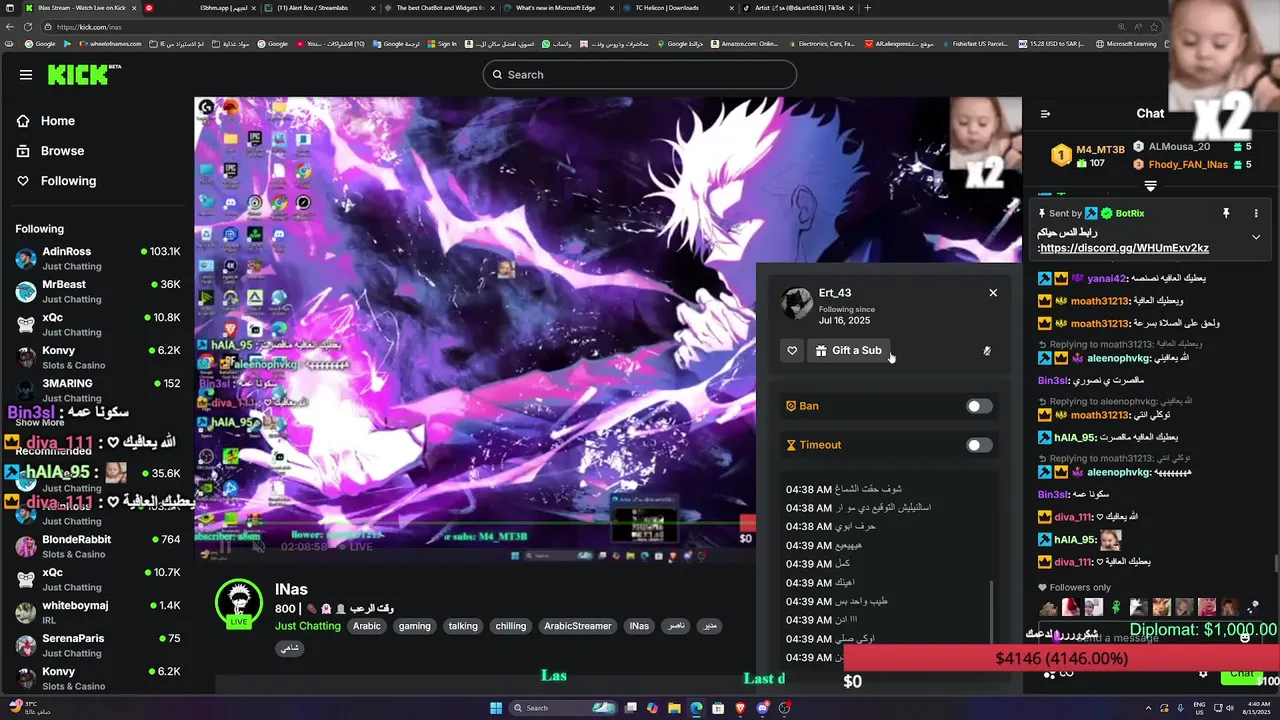Click browser back arrow
The width and height of the screenshot is (1280, 720).
(8, 27)
